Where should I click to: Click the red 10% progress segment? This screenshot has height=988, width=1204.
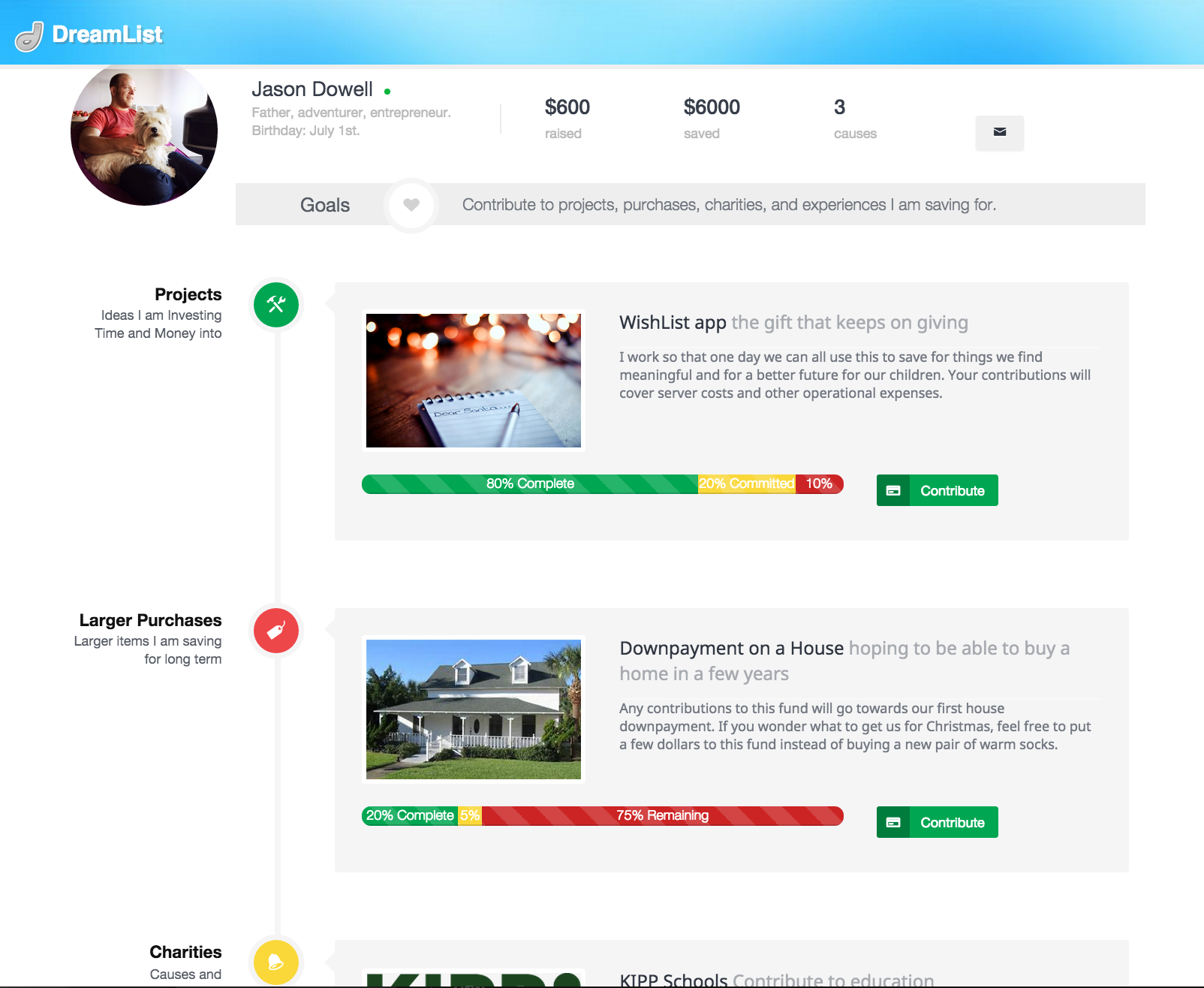[820, 484]
